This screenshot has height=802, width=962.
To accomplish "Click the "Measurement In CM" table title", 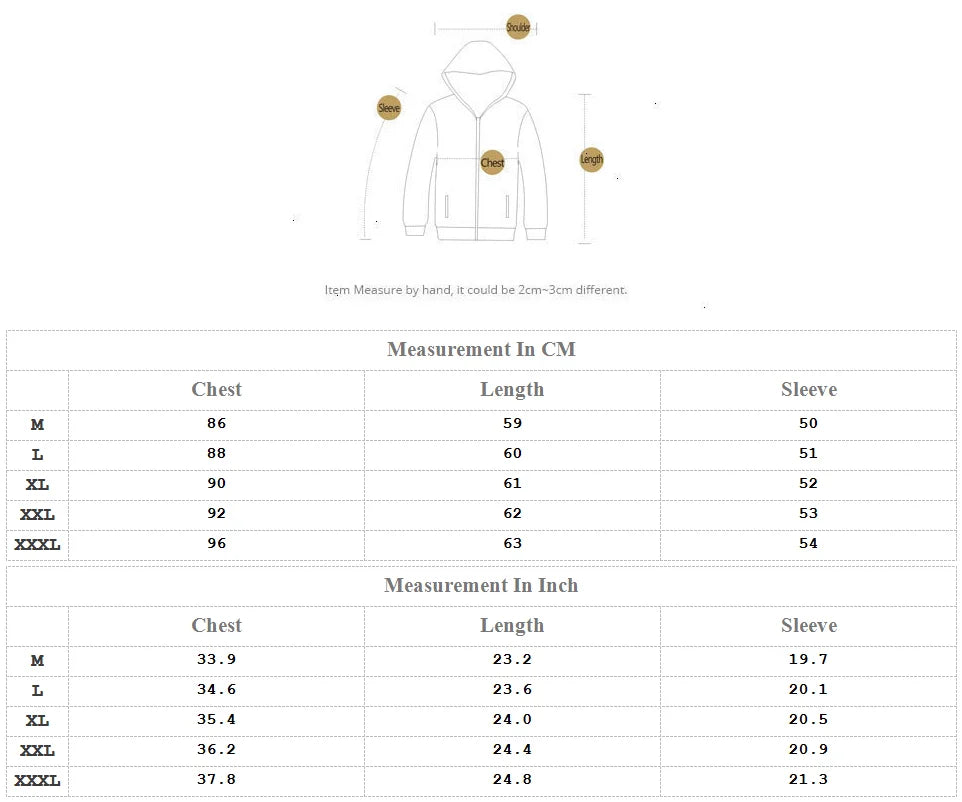I will (x=481, y=350).
